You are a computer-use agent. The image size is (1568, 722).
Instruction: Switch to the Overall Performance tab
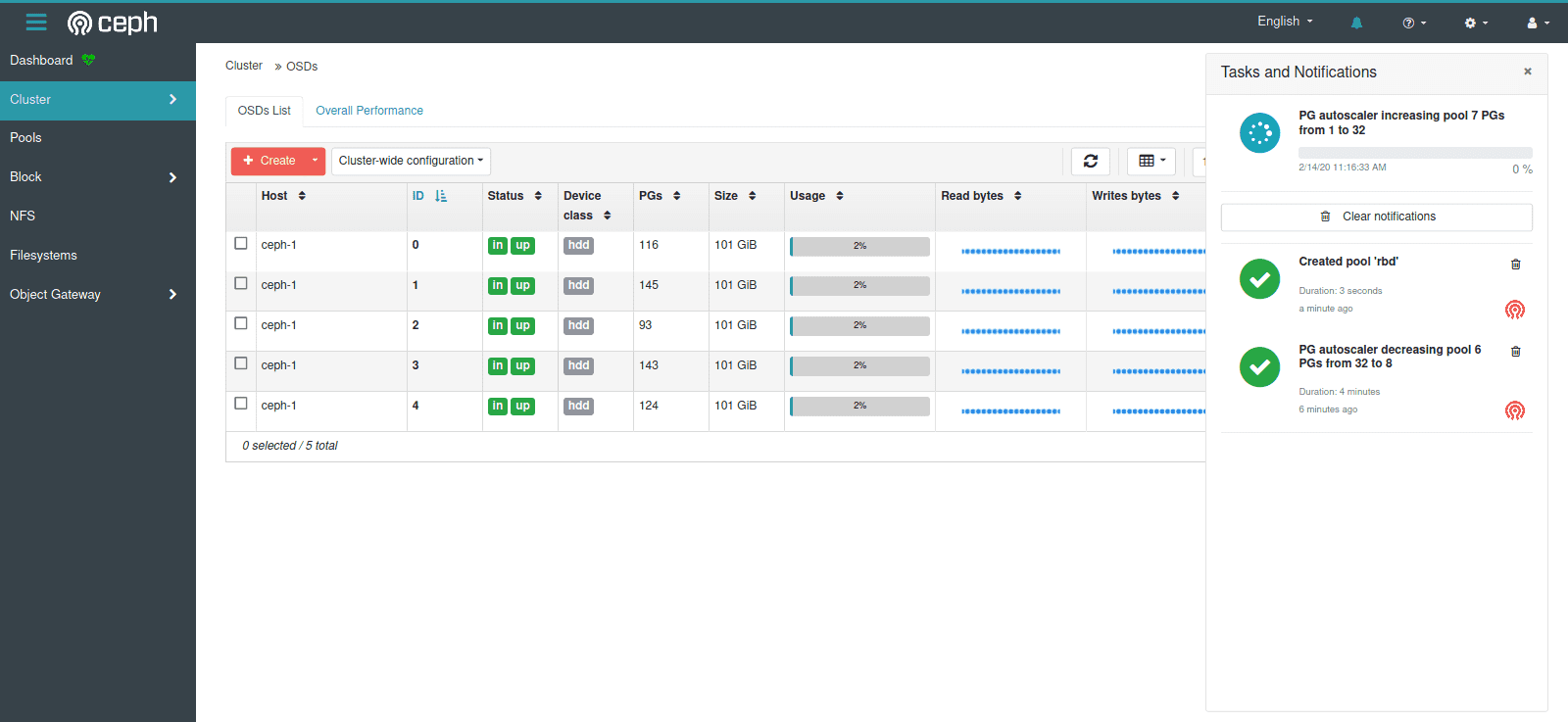[369, 111]
